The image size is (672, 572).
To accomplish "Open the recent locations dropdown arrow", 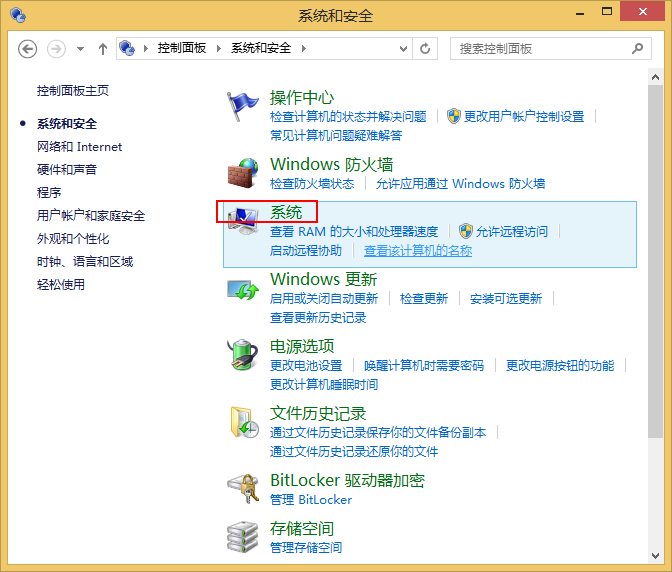I will (x=80, y=49).
